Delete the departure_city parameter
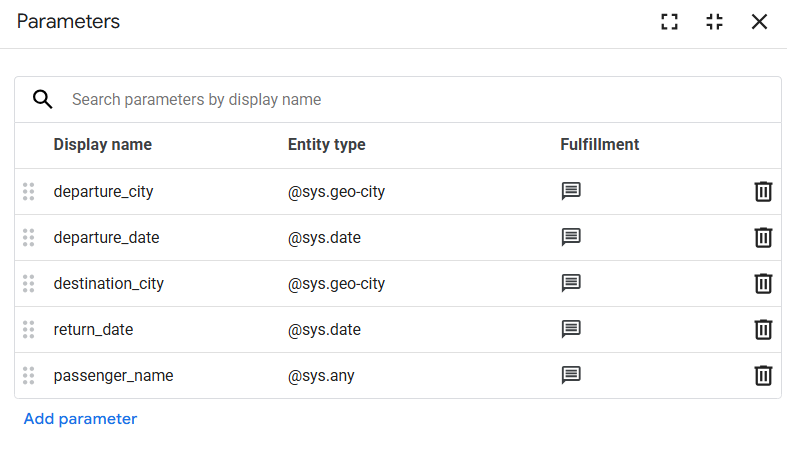Image resolution: width=787 pixels, height=462 pixels. click(x=763, y=191)
